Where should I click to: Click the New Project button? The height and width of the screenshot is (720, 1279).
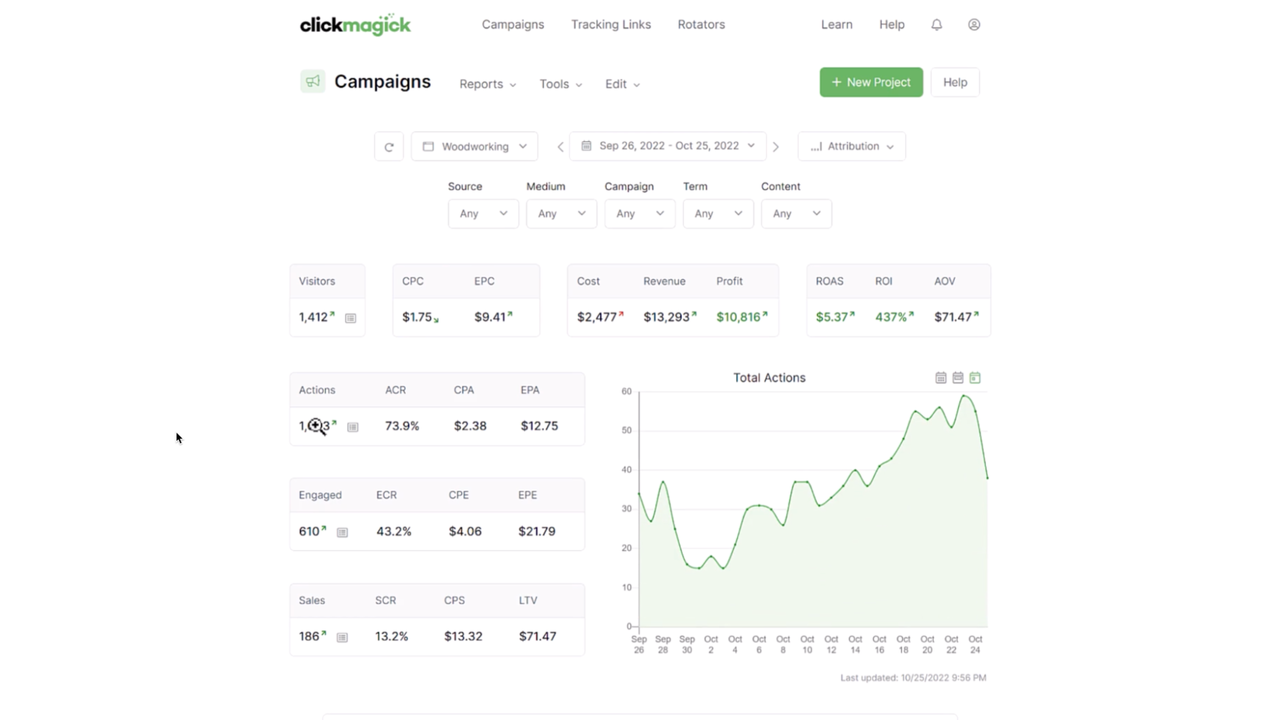point(871,83)
